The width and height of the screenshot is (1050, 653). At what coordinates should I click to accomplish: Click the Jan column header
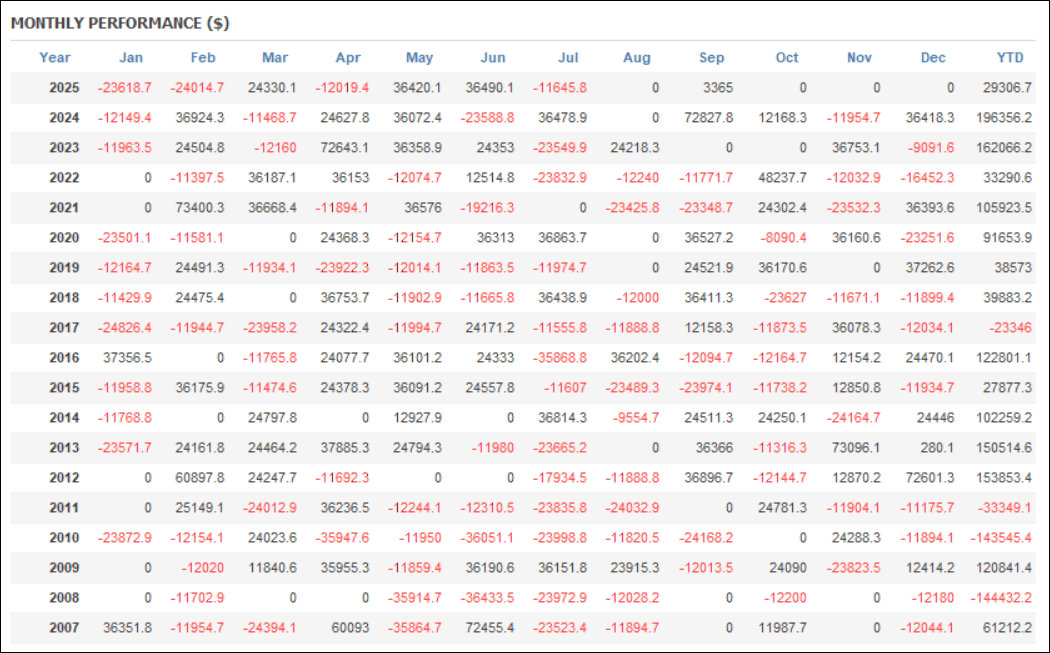pyautogui.click(x=131, y=57)
